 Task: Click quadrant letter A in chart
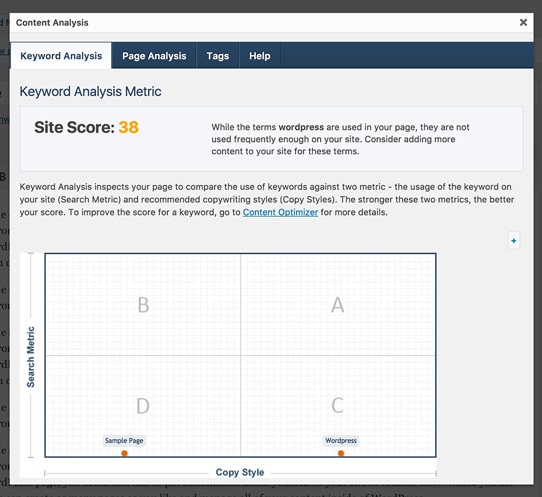pyautogui.click(x=337, y=305)
